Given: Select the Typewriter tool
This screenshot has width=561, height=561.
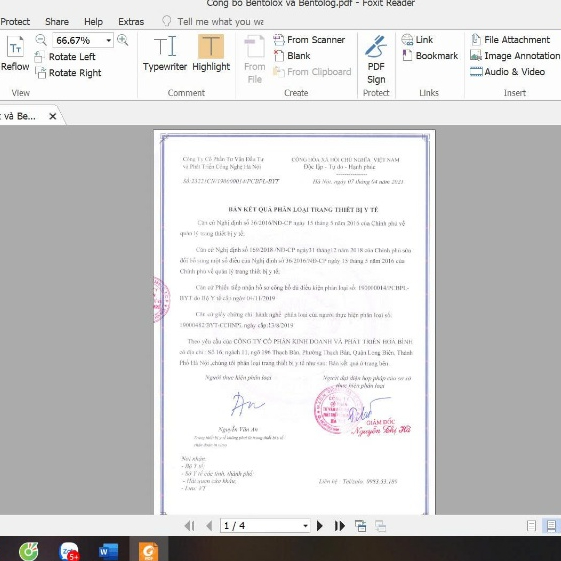Looking at the screenshot, I should (165, 53).
